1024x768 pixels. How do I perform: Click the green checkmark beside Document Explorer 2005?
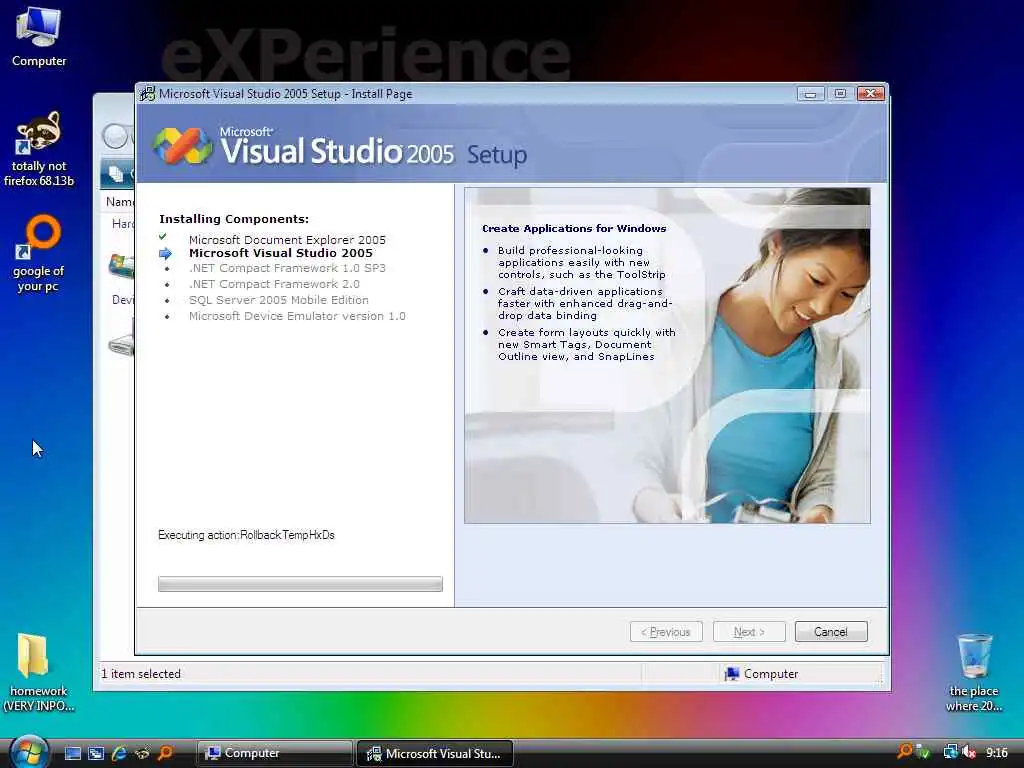[163, 236]
